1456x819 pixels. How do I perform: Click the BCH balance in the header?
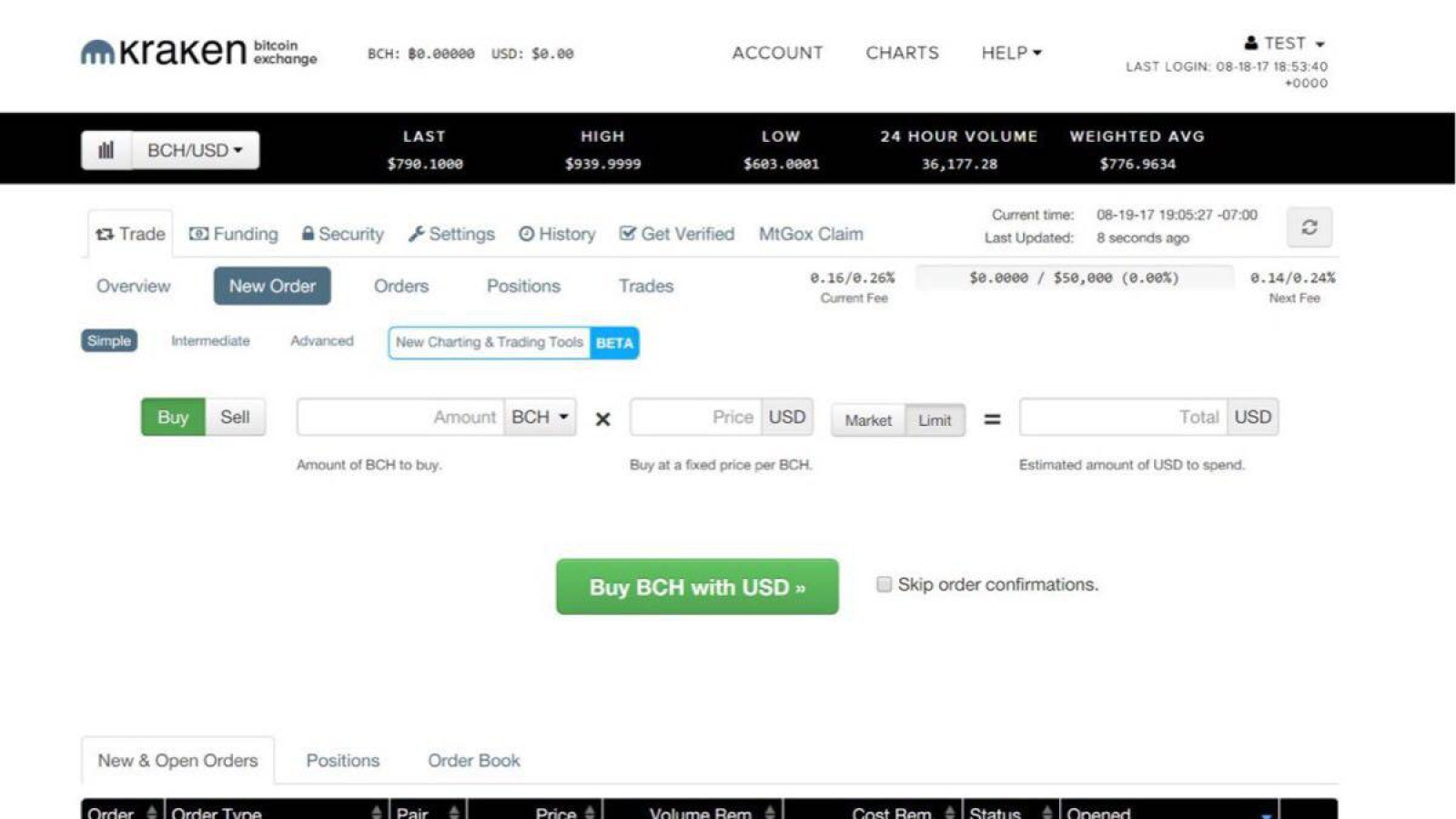pos(421,54)
